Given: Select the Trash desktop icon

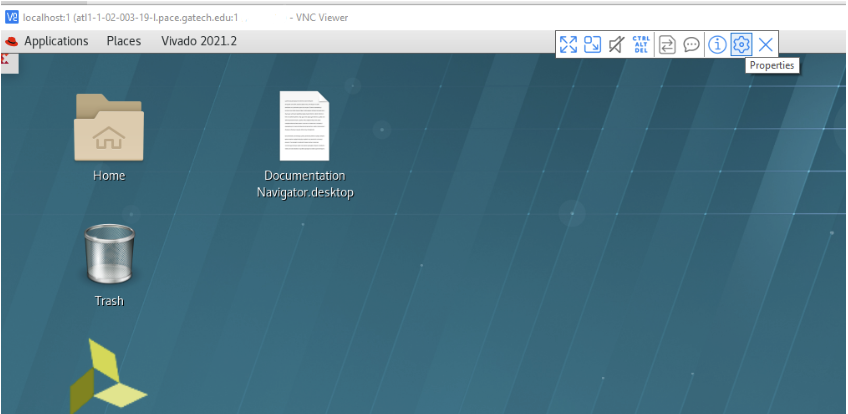Looking at the screenshot, I should pos(109,253).
